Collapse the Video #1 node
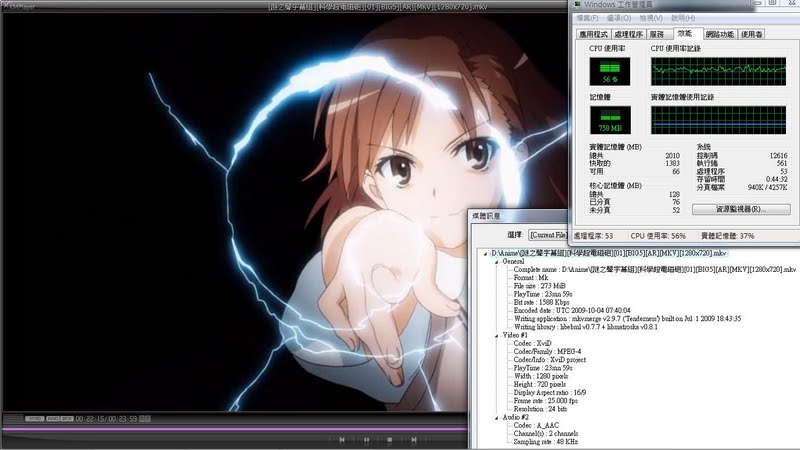 (x=496, y=336)
